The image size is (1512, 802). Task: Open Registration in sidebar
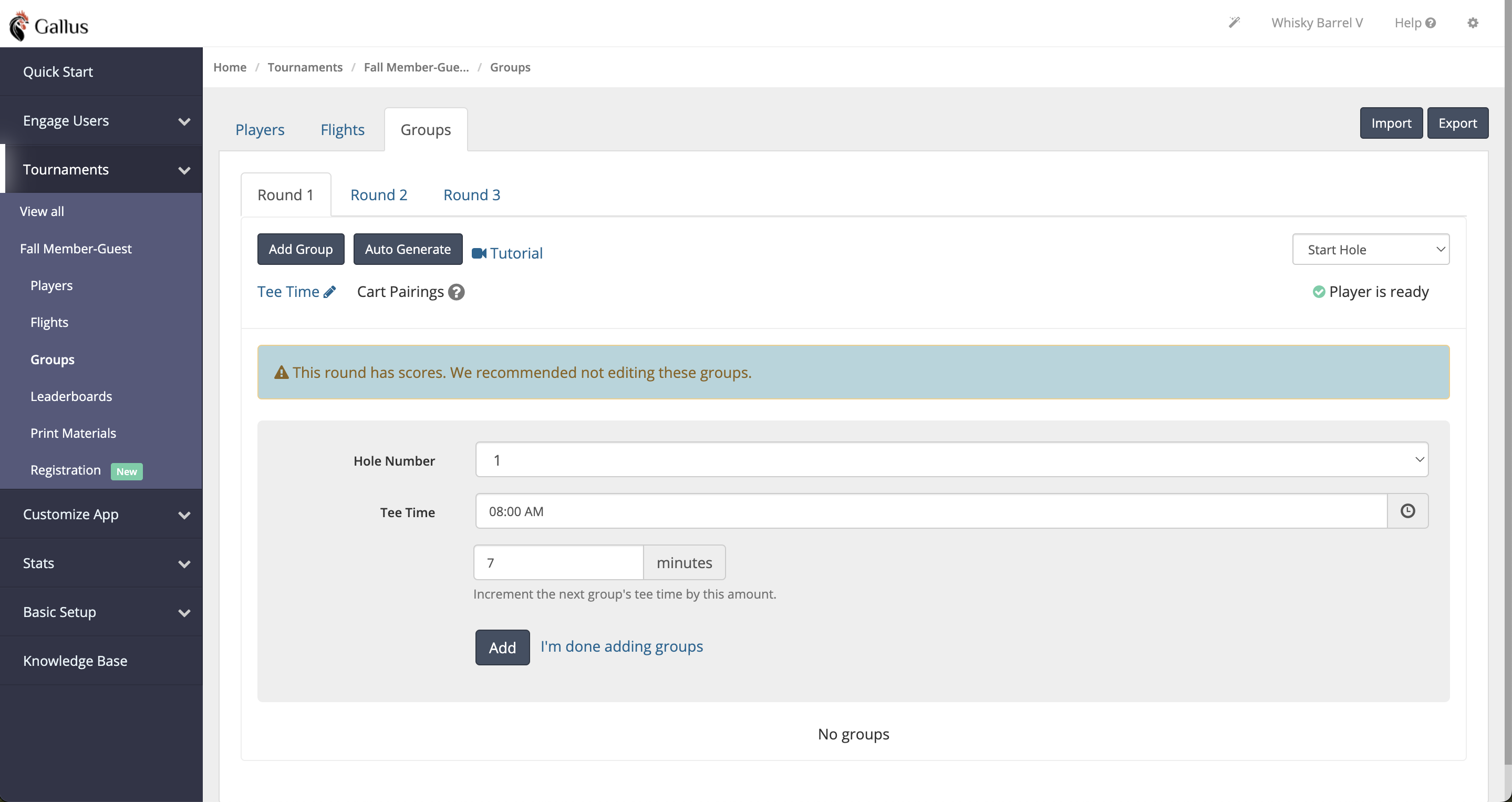click(x=66, y=470)
